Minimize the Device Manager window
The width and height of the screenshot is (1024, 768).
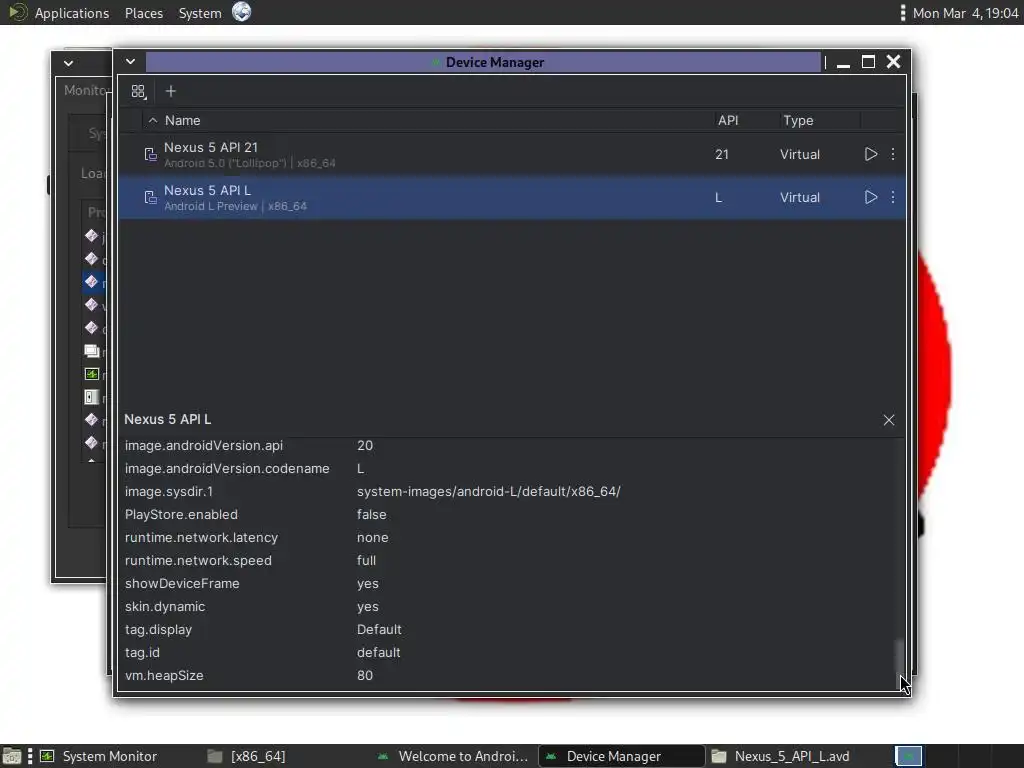[x=843, y=63]
